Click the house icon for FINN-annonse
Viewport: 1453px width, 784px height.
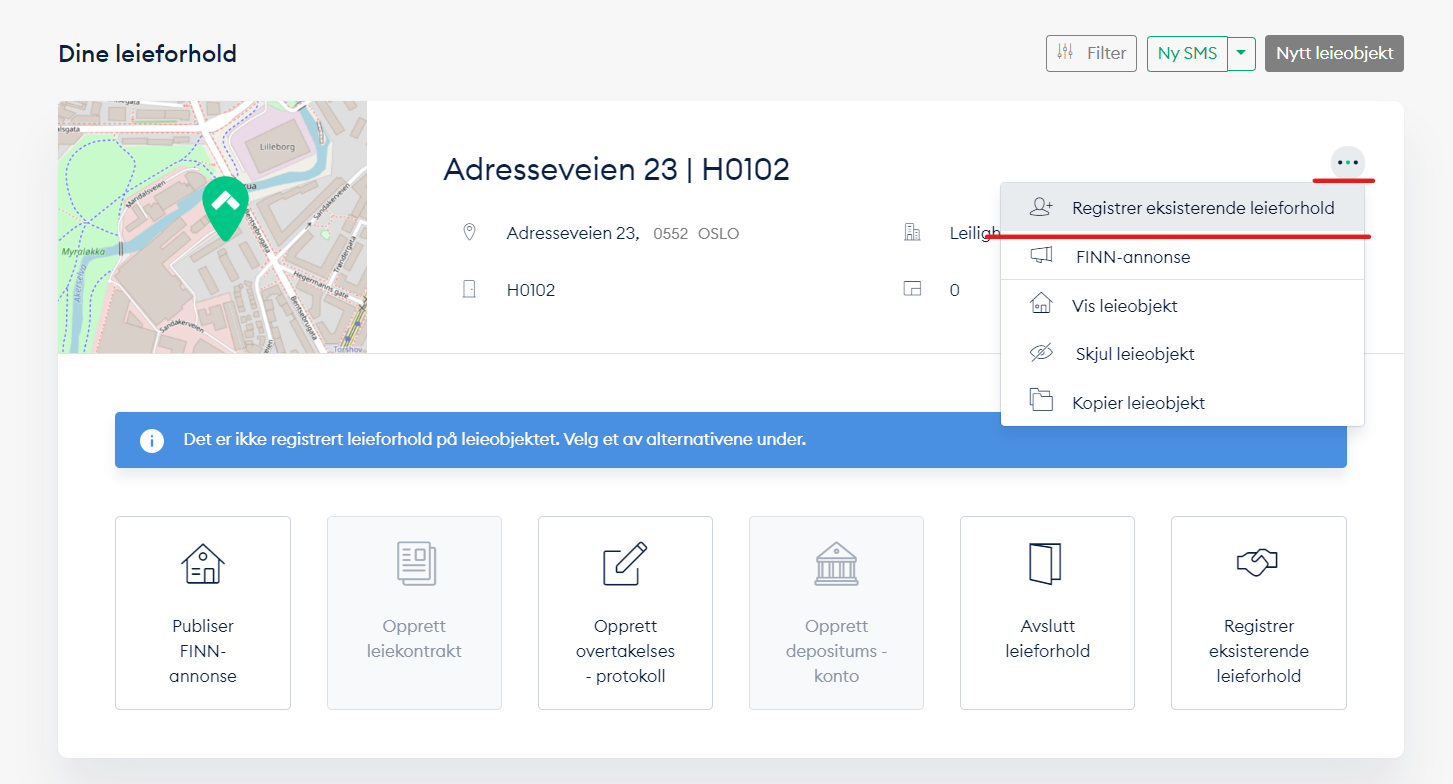(x=203, y=564)
